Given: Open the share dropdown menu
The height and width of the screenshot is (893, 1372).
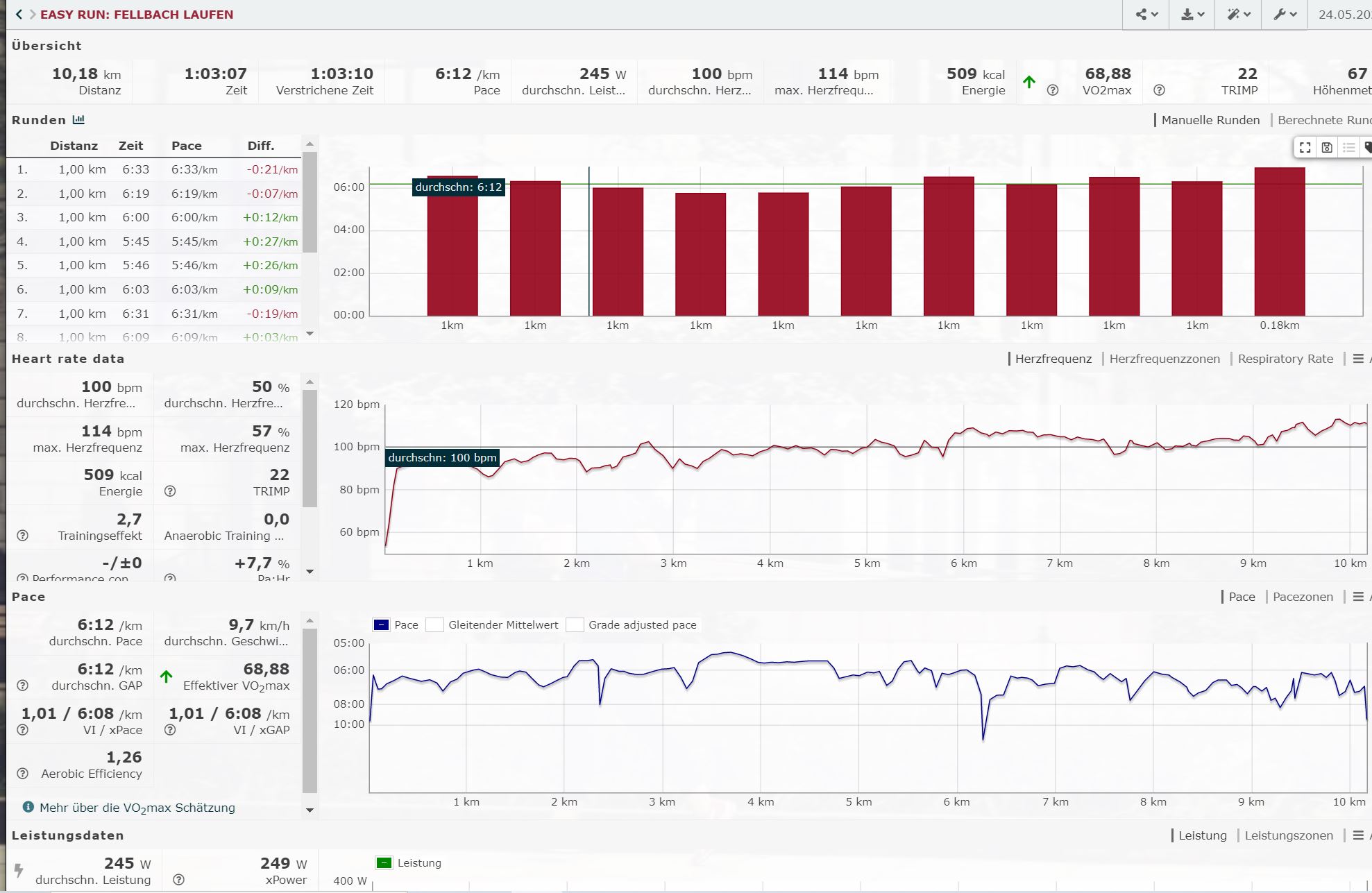Looking at the screenshot, I should point(1146,15).
